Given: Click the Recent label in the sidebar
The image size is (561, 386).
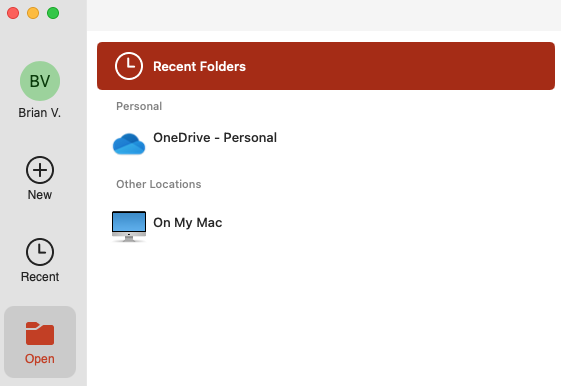Looking at the screenshot, I should click(40, 277).
